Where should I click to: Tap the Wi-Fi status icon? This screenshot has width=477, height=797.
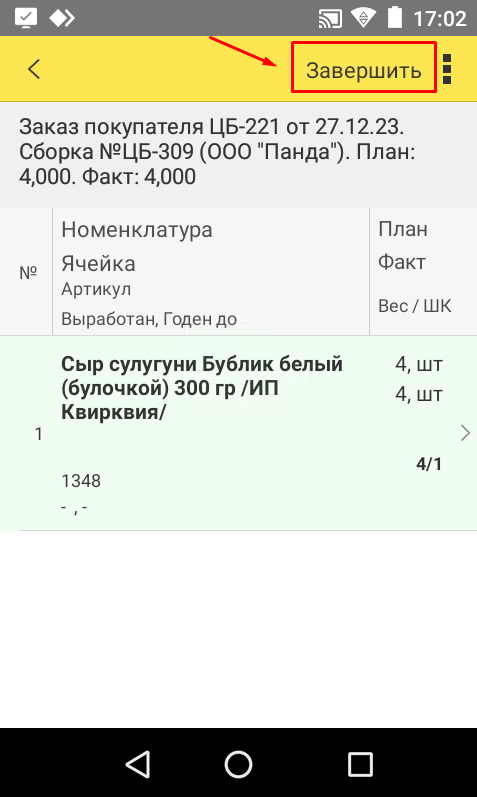(x=363, y=18)
